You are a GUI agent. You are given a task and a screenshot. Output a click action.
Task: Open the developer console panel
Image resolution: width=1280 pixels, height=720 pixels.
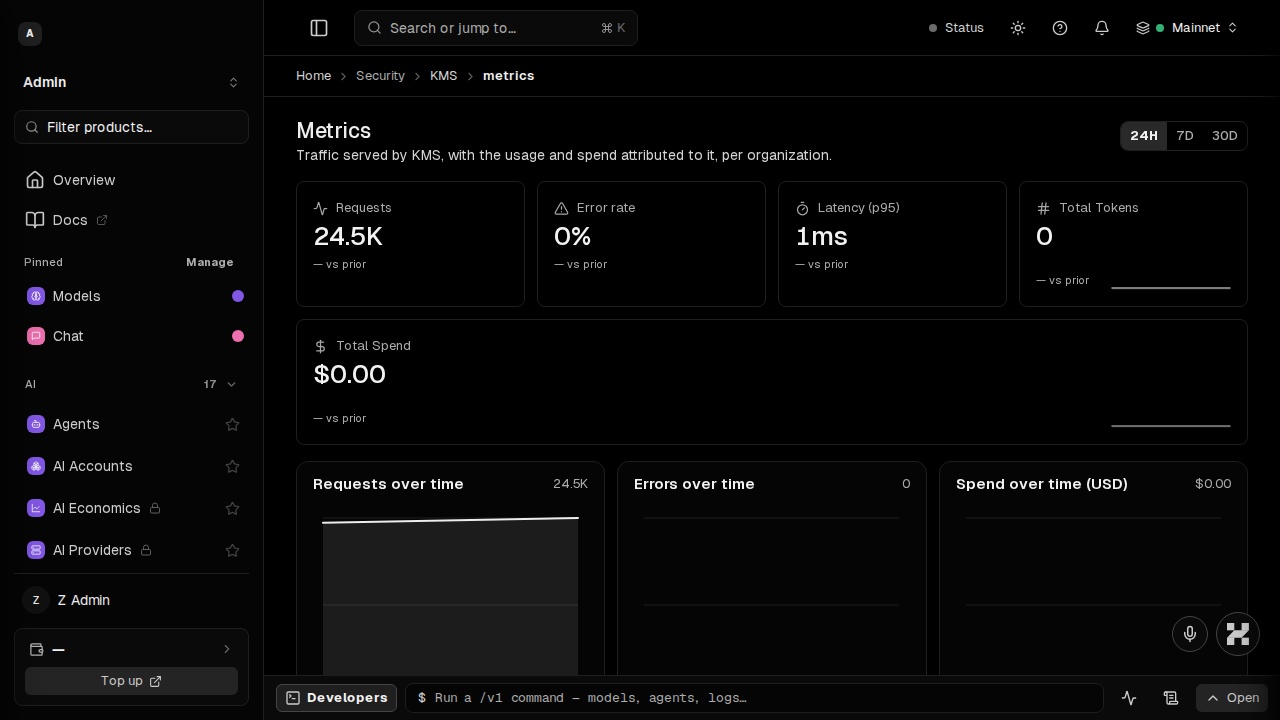[x=1232, y=698]
